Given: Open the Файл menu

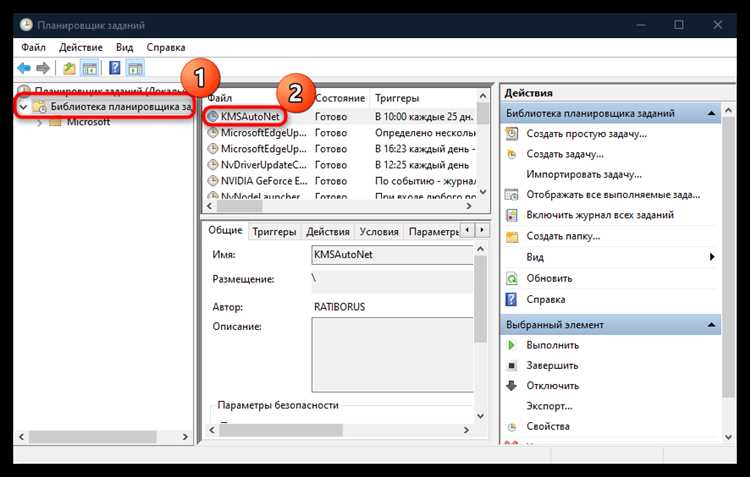Looking at the screenshot, I should pos(33,47).
